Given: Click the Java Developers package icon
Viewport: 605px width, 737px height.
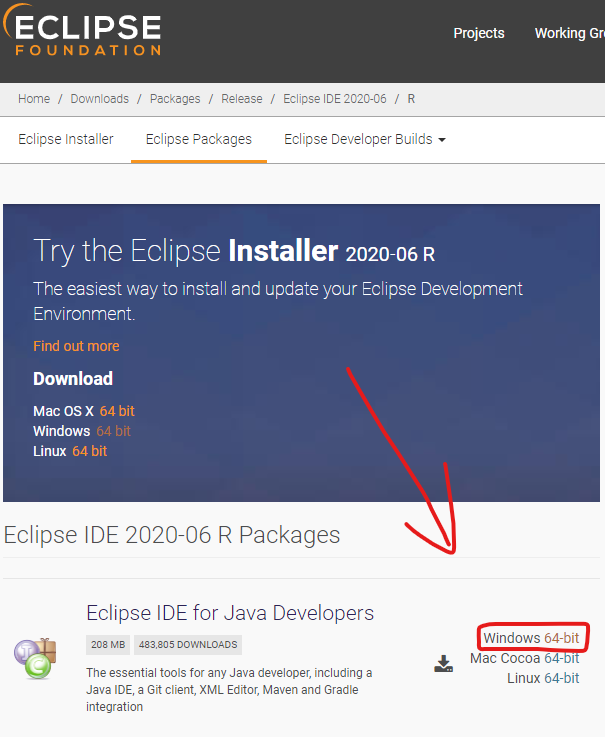Looking at the screenshot, I should click(35, 659).
